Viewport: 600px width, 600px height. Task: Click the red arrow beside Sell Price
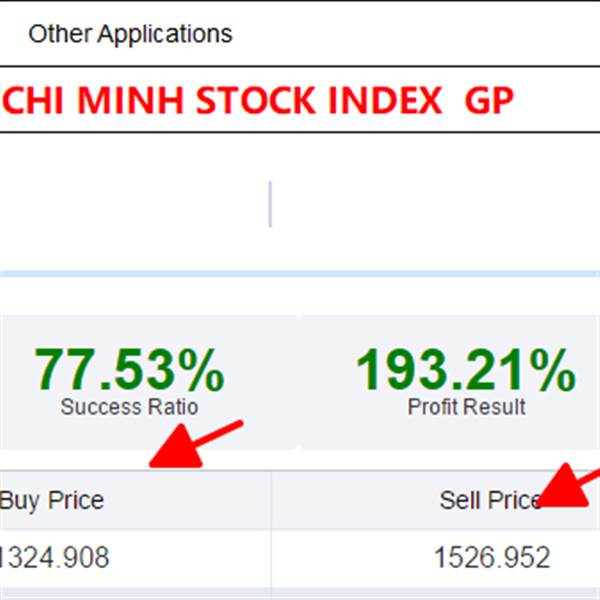569,485
